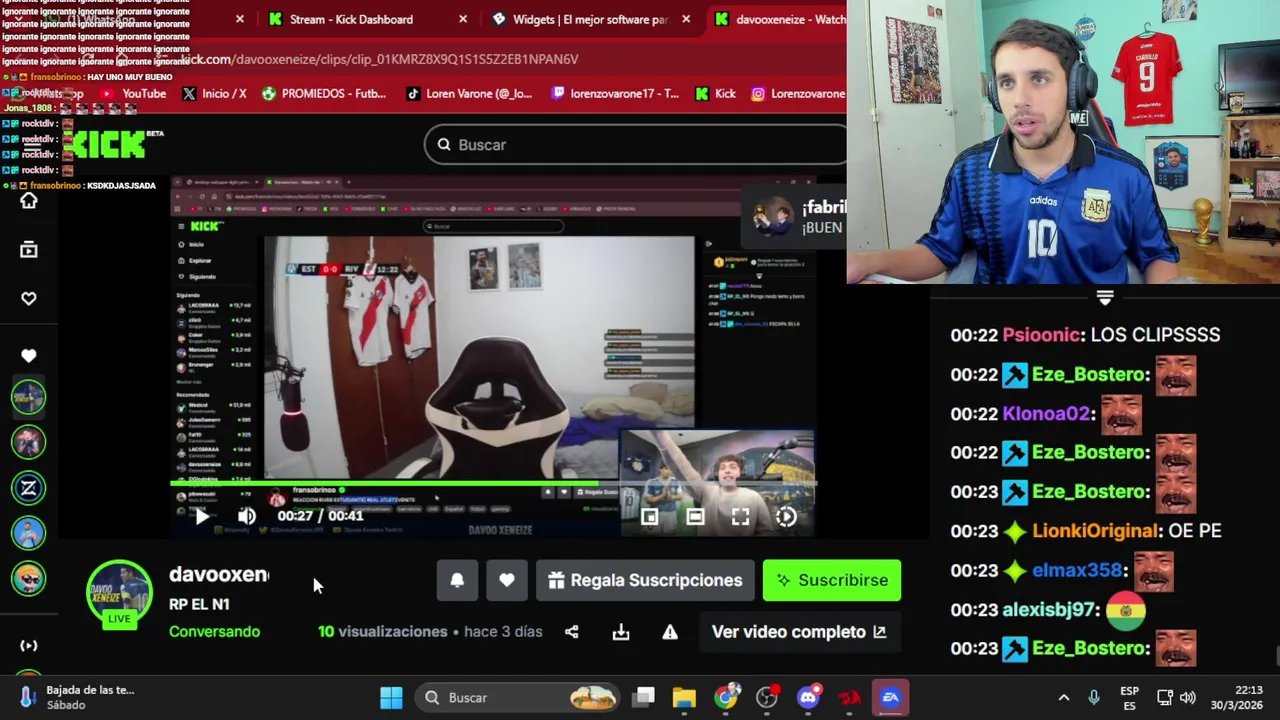1280x720 pixels.
Task: Click the chat panel collapse handle icon
Action: point(1105,298)
